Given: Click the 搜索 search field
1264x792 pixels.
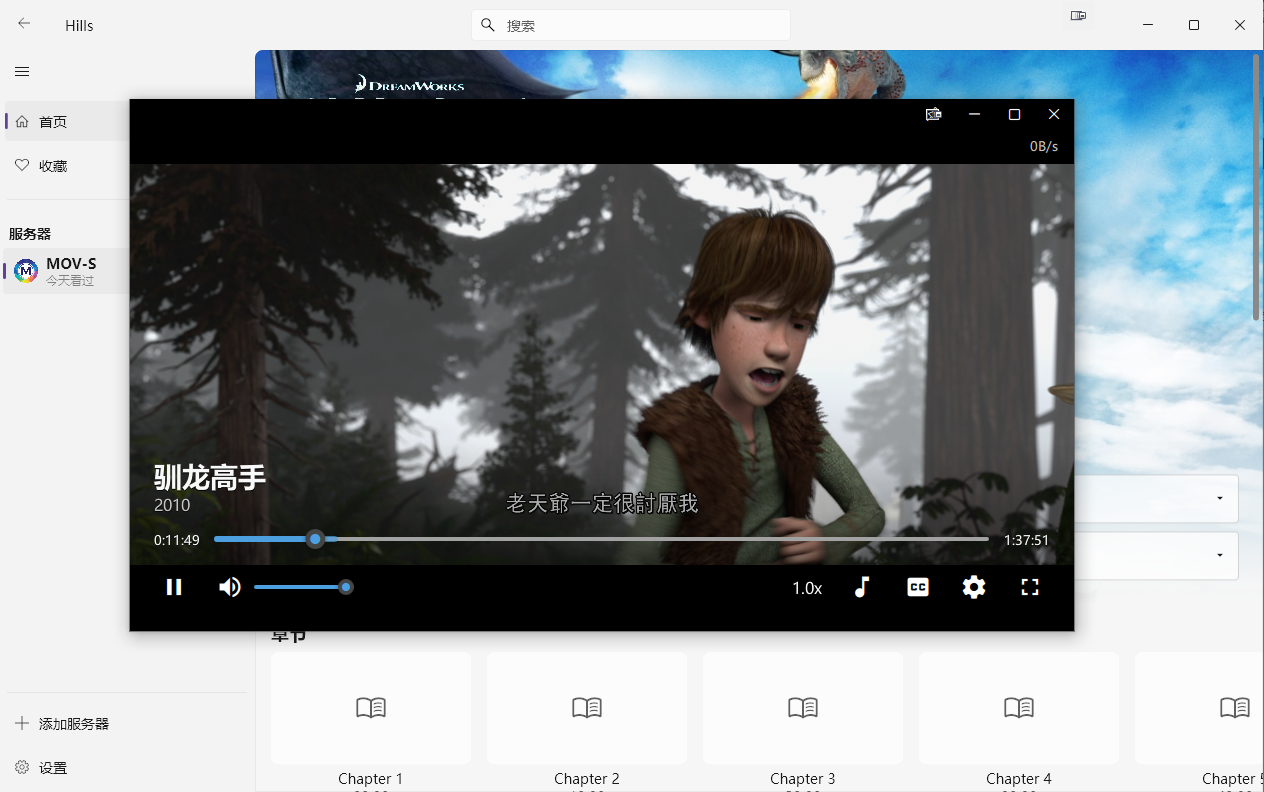Looking at the screenshot, I should point(640,26).
